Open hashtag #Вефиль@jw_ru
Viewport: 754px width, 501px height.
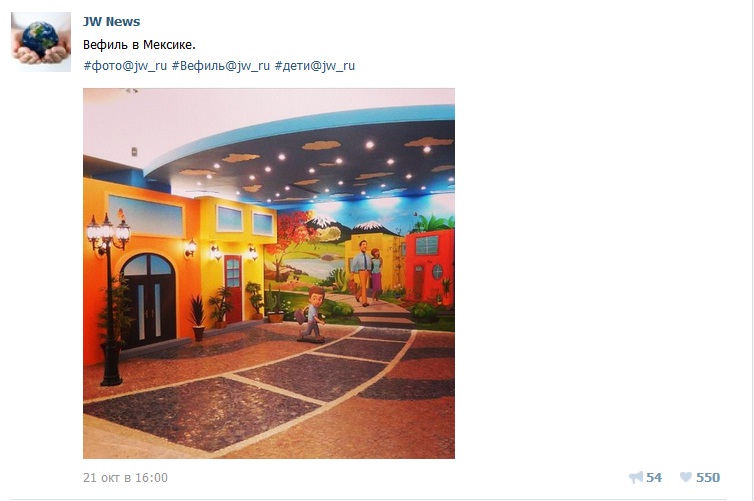221,66
